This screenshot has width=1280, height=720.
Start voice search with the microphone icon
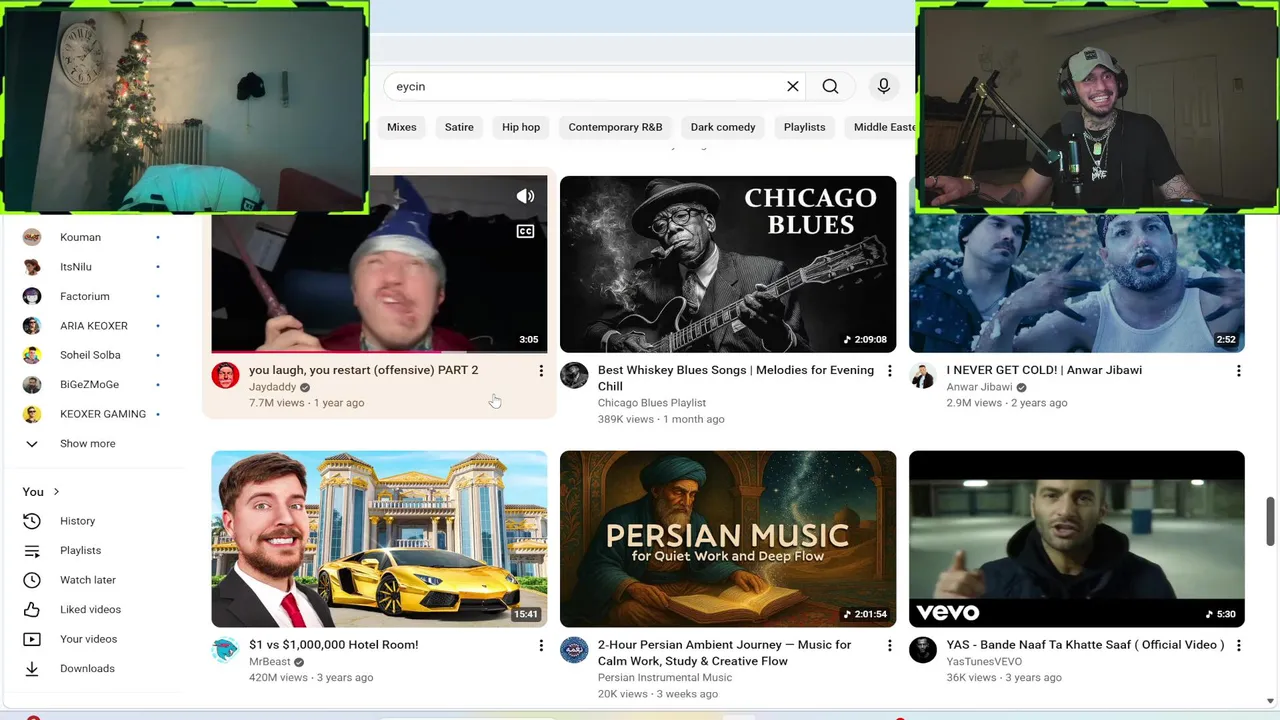(x=884, y=86)
